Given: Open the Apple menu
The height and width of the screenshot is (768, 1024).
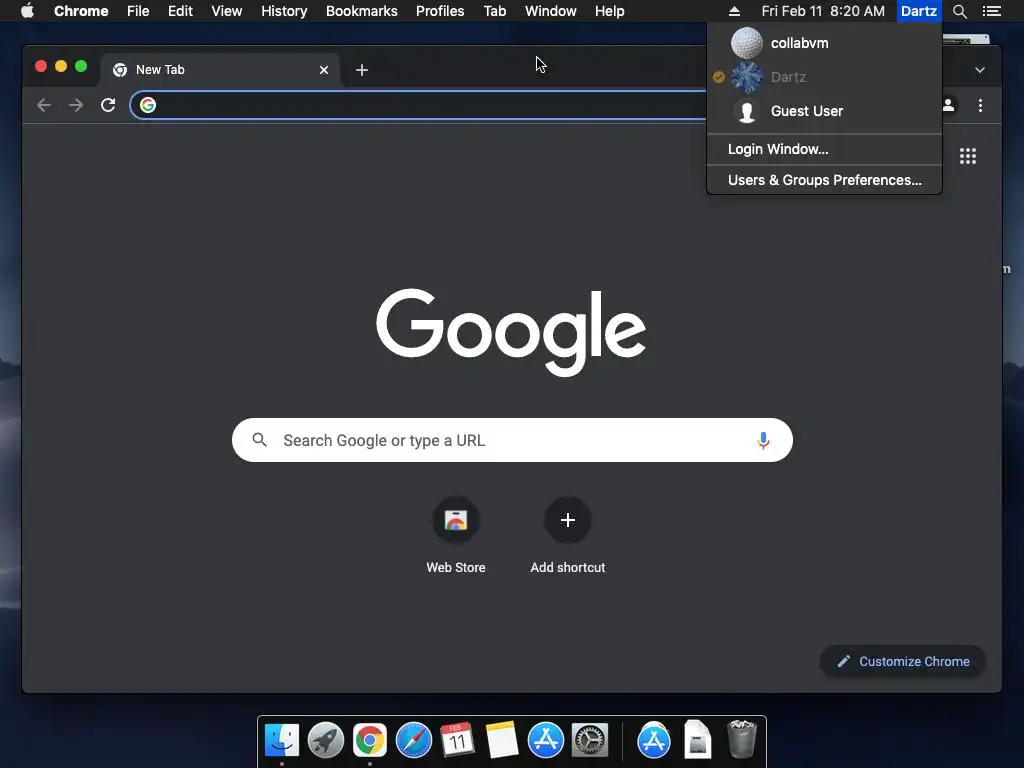Looking at the screenshot, I should coord(27,10).
